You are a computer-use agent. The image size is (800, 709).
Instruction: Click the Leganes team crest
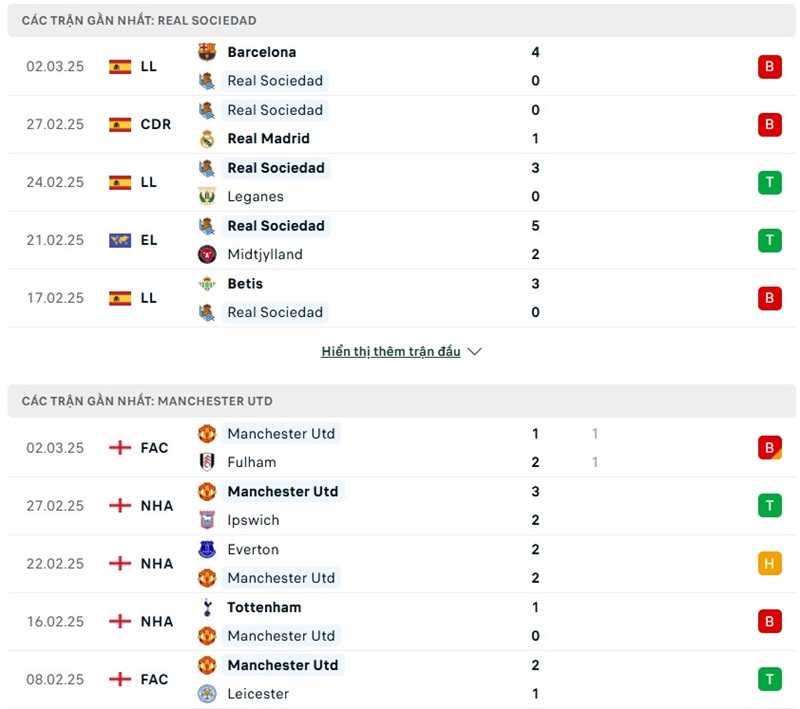click(x=207, y=197)
